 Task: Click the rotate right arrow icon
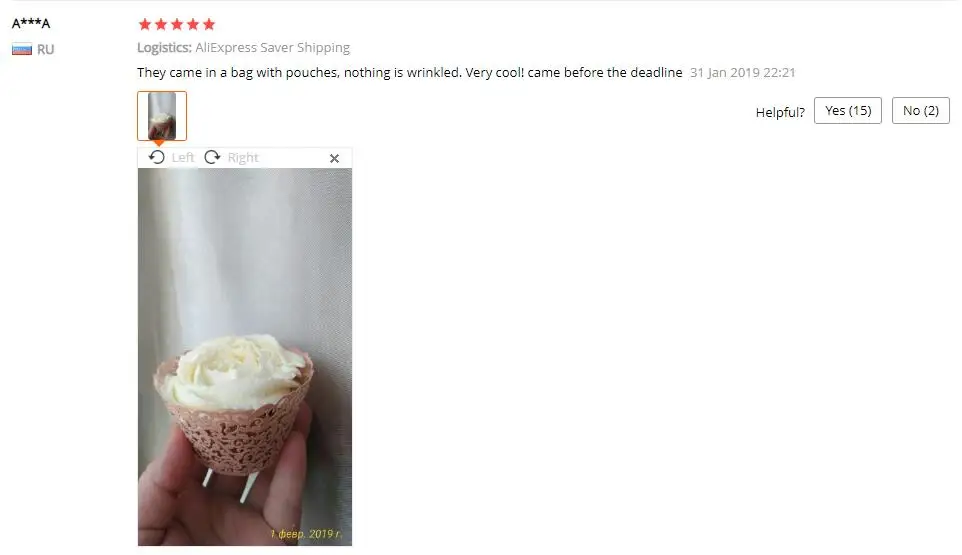click(212, 158)
